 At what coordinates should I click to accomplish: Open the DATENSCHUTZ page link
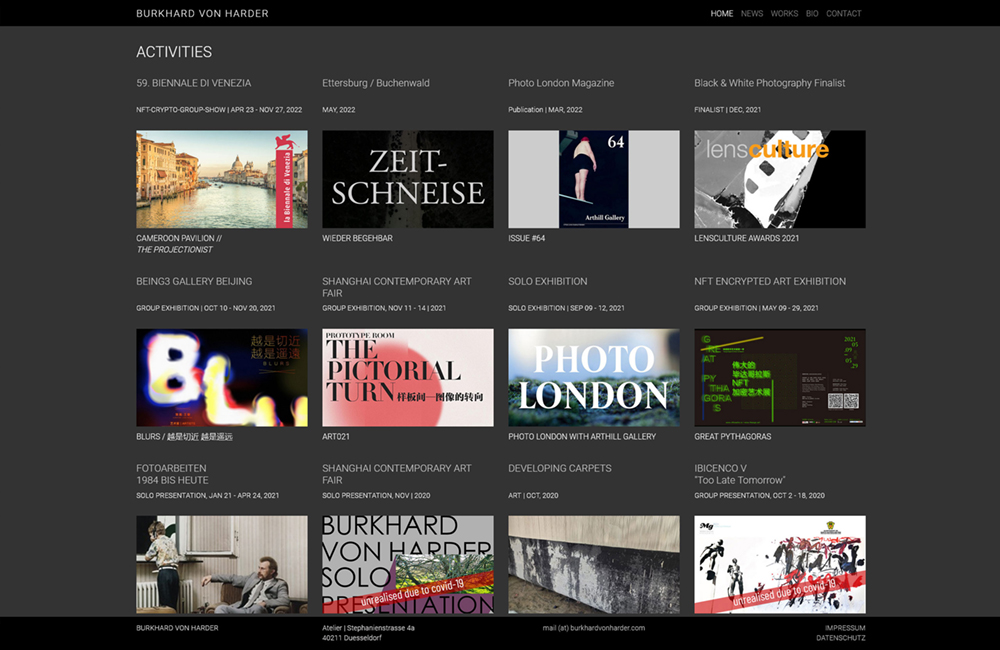click(843, 638)
